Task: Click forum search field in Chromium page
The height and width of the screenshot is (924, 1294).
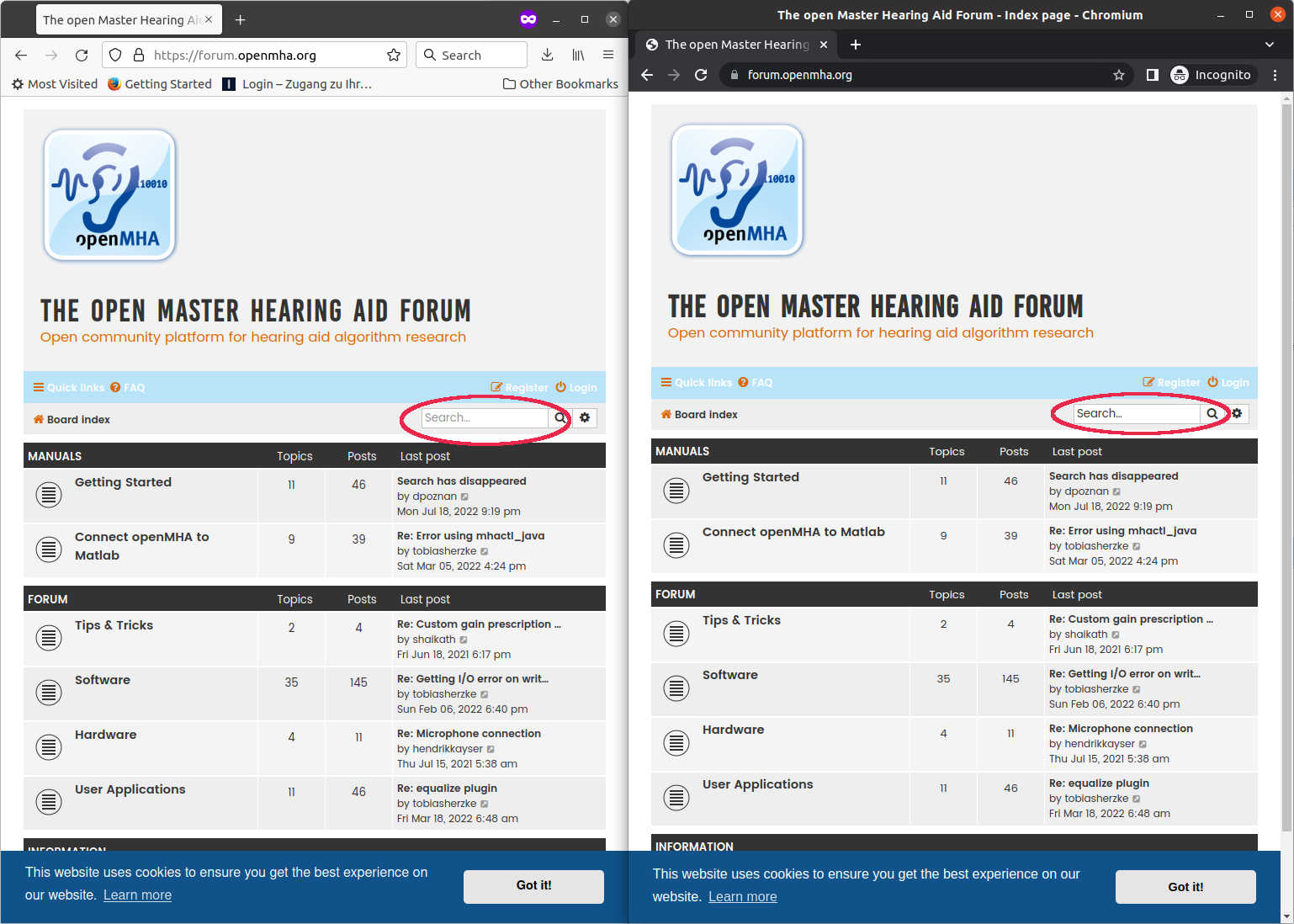Action: [1137, 413]
